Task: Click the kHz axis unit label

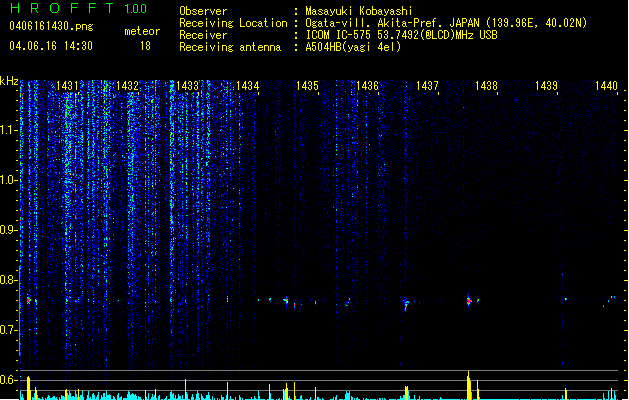Action: (9, 81)
